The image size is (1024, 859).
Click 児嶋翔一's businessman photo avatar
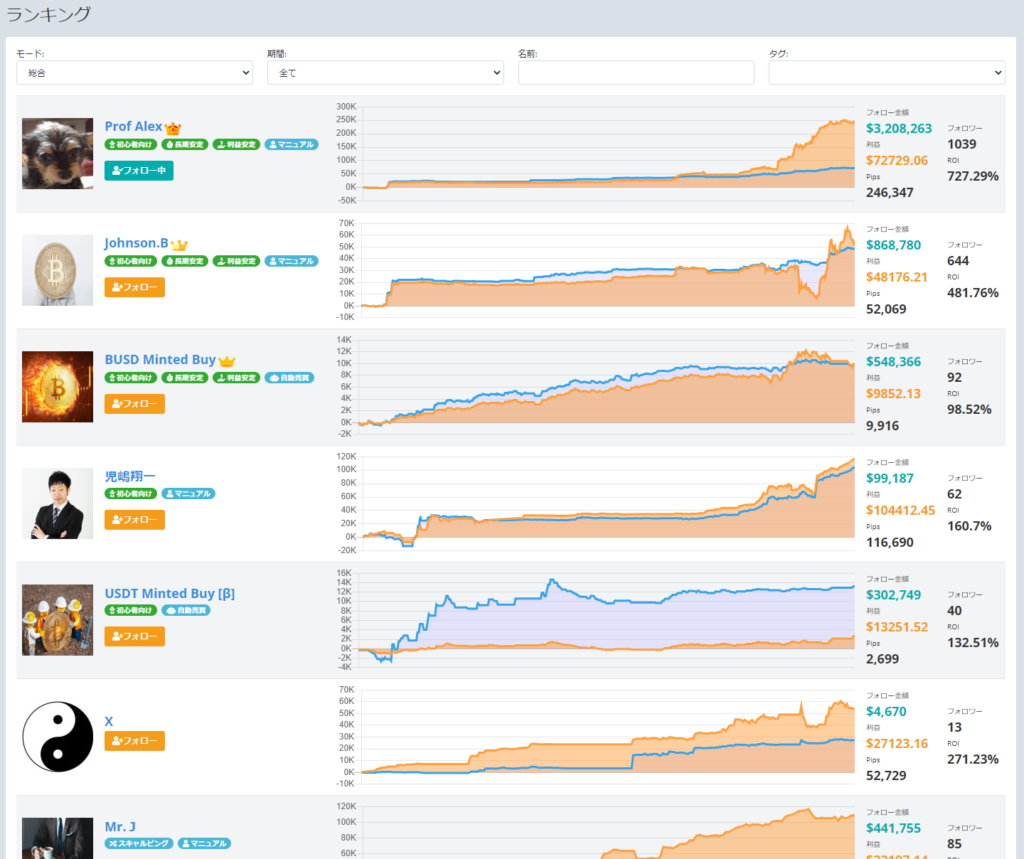click(57, 503)
